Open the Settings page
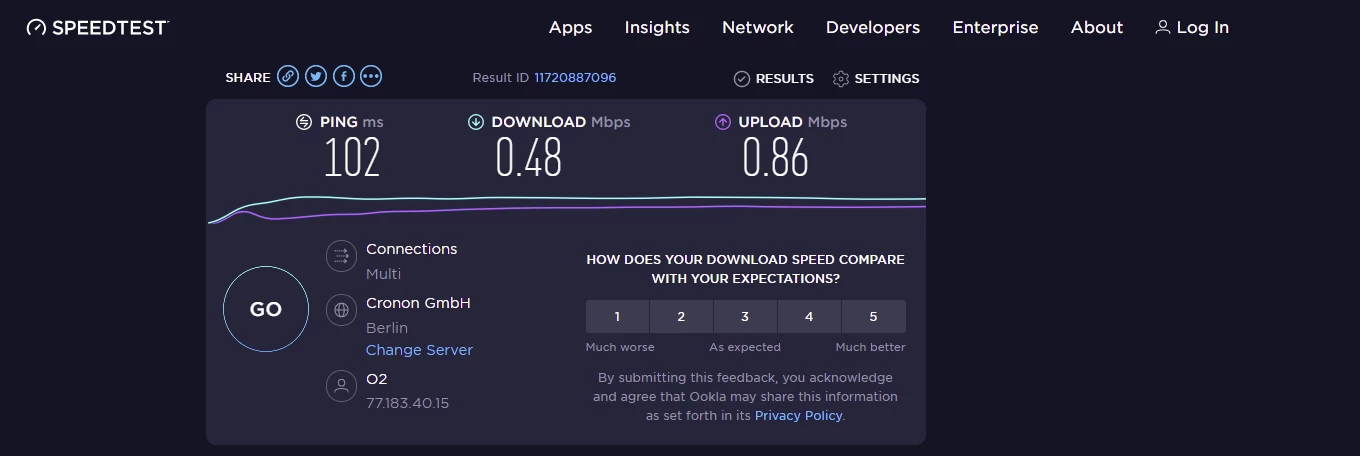 click(x=876, y=78)
